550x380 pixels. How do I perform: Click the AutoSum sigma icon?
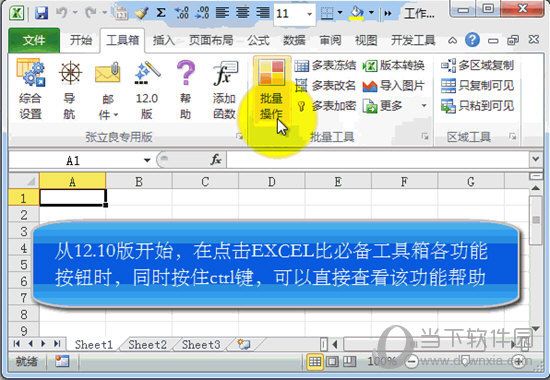click(161, 13)
